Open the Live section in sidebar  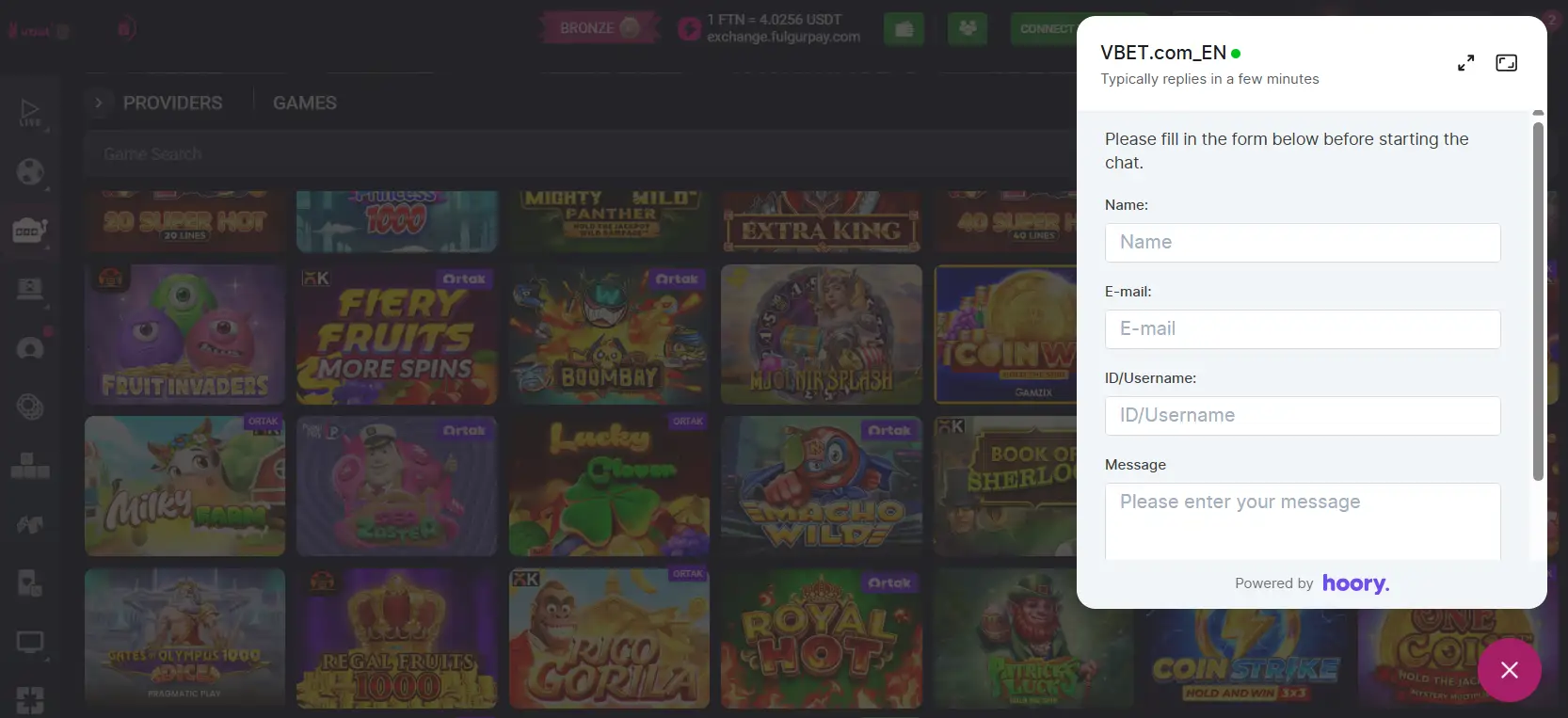(30, 113)
